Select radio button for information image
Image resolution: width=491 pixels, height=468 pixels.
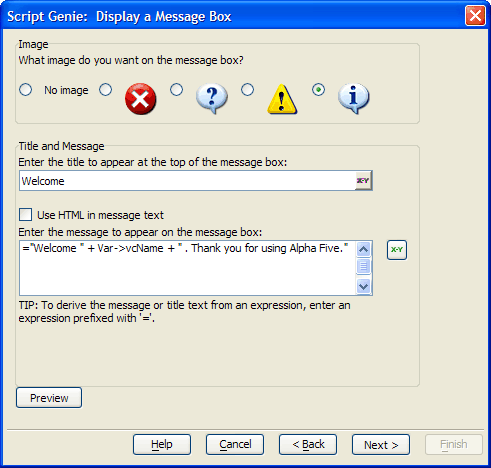coord(318,90)
